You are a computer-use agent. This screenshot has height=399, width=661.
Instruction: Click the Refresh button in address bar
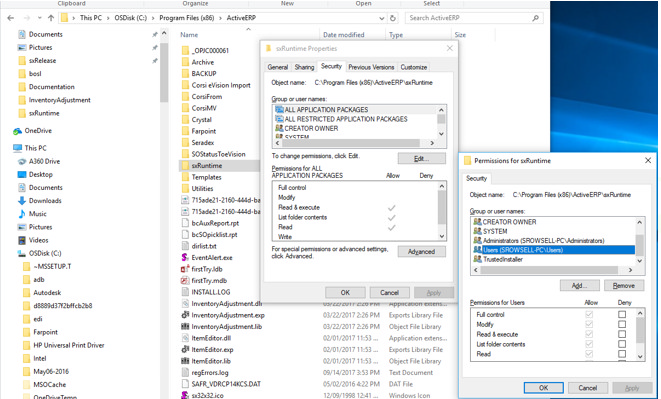click(x=393, y=18)
